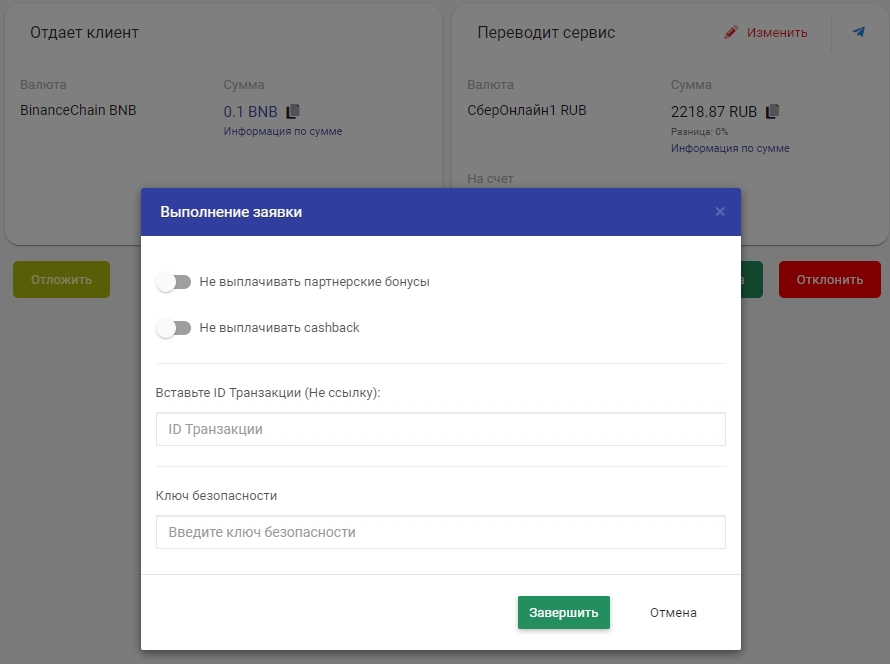Copy the 0.1 BNB amount
This screenshot has width=890, height=664.
pos(293,111)
